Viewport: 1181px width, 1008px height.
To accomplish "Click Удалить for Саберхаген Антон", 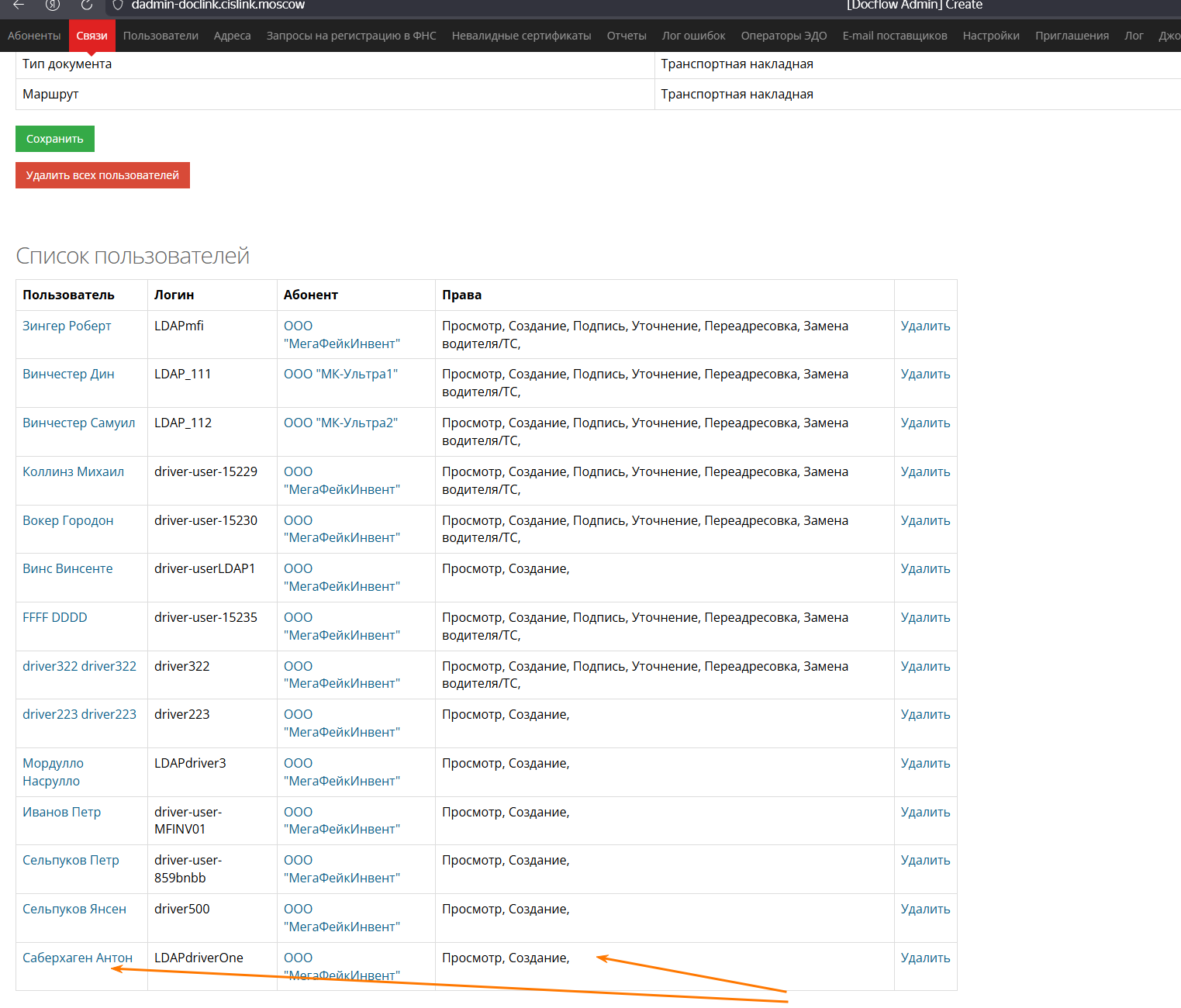I will 925,958.
